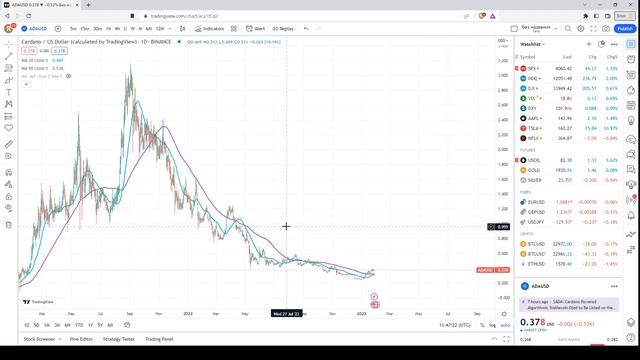Screen dimensions: 640x360
Task: Select the ruler measure tool
Action: [9, 144]
